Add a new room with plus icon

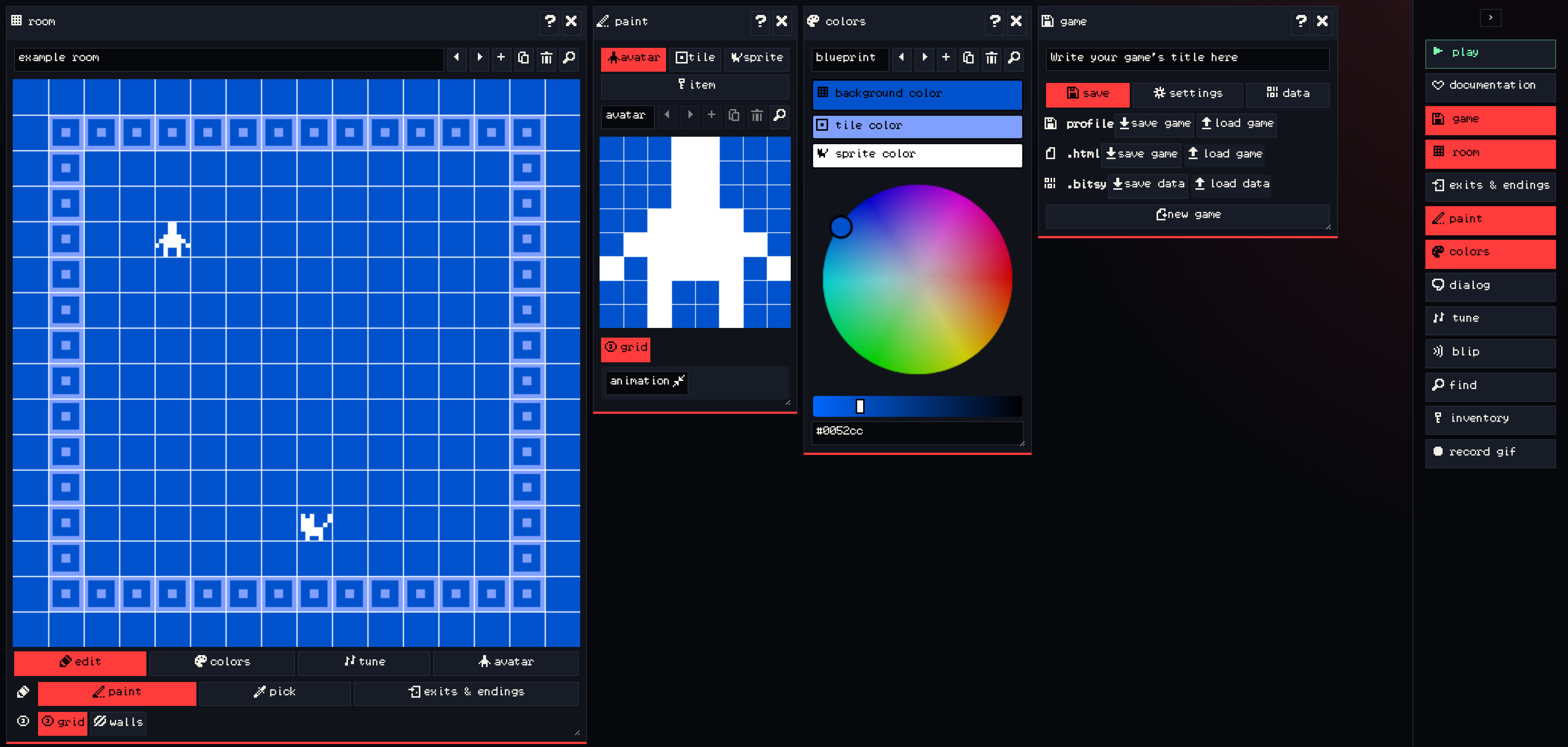[501, 58]
